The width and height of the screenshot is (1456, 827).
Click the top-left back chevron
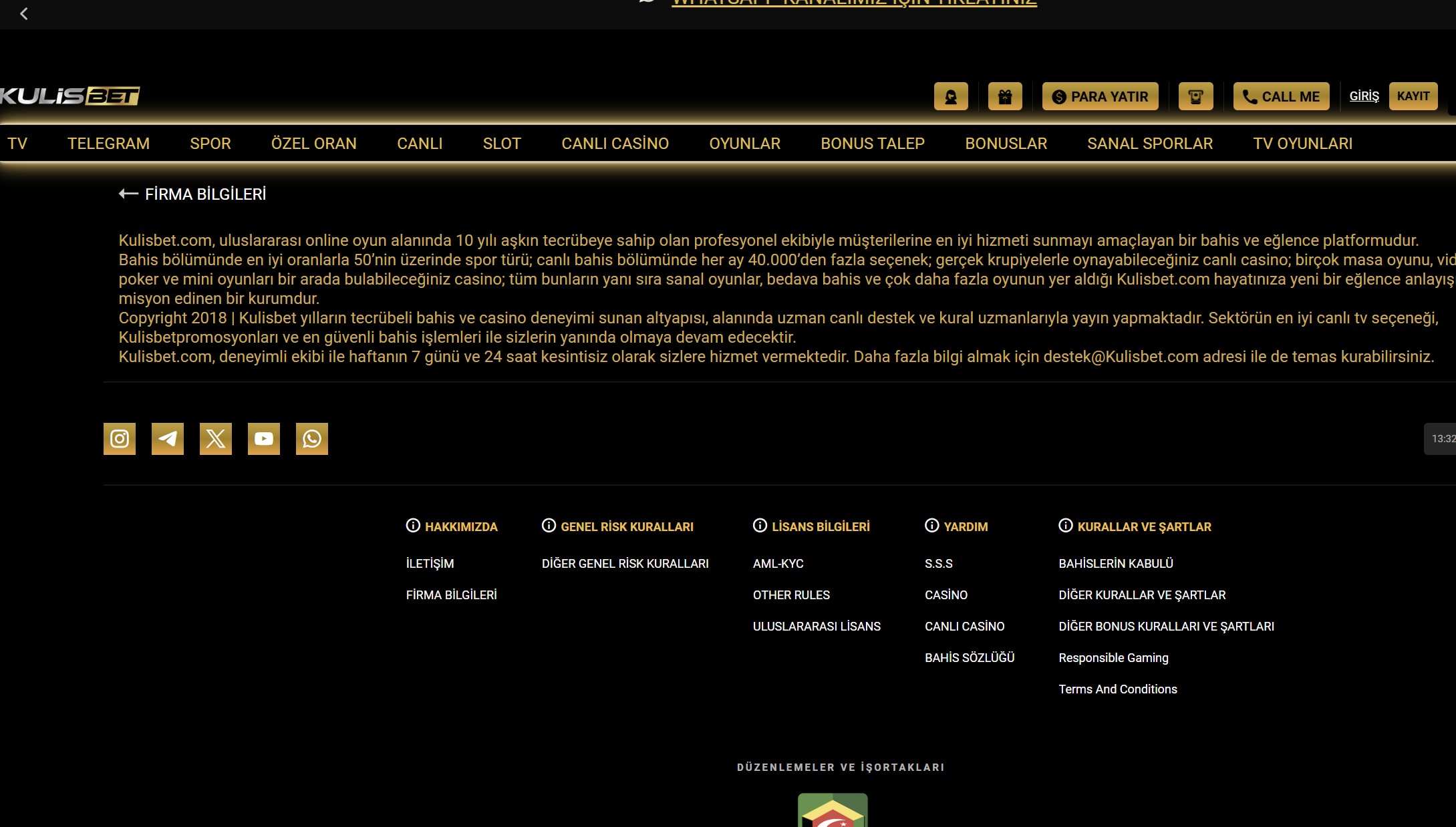click(x=24, y=13)
